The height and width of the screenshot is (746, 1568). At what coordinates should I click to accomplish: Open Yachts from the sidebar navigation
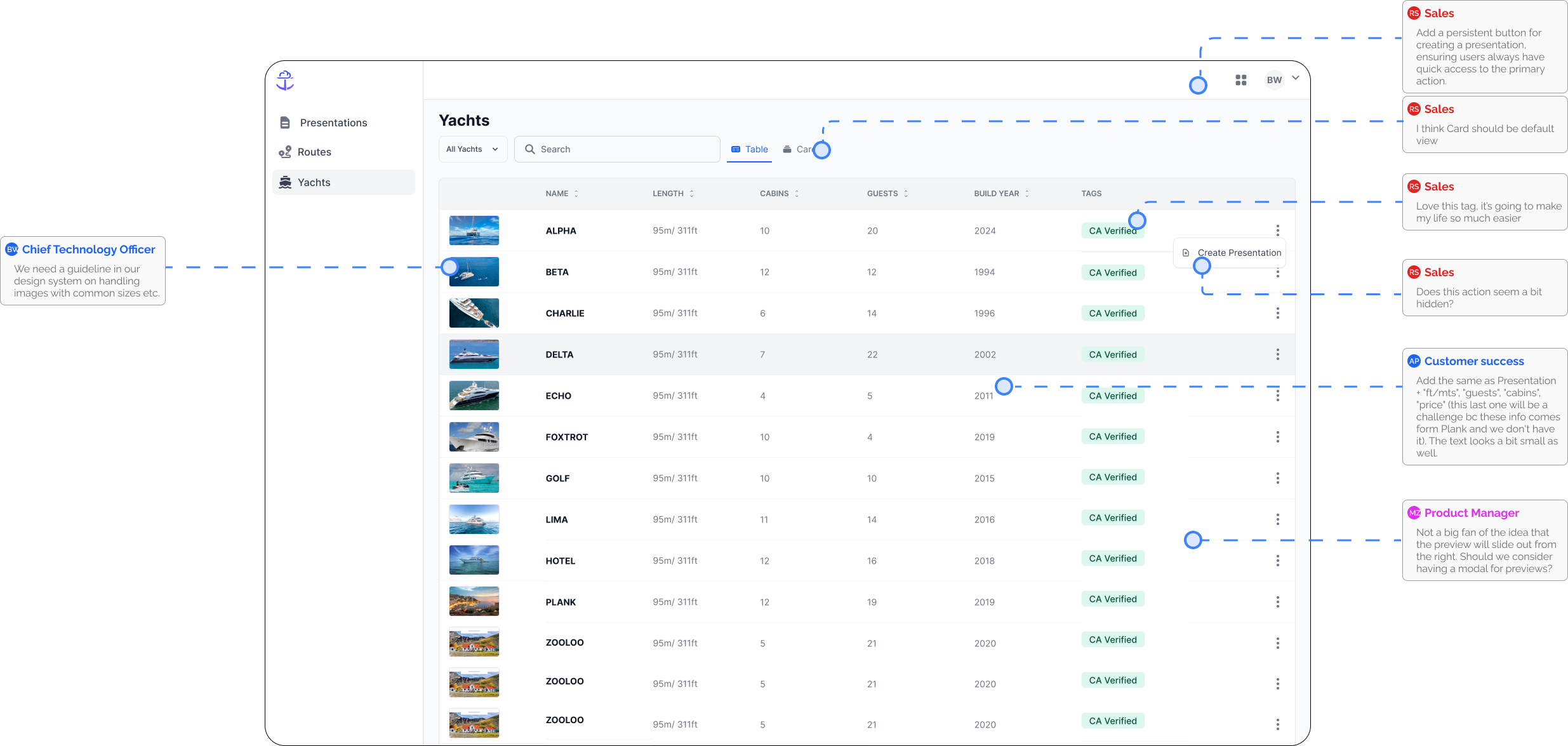[314, 182]
